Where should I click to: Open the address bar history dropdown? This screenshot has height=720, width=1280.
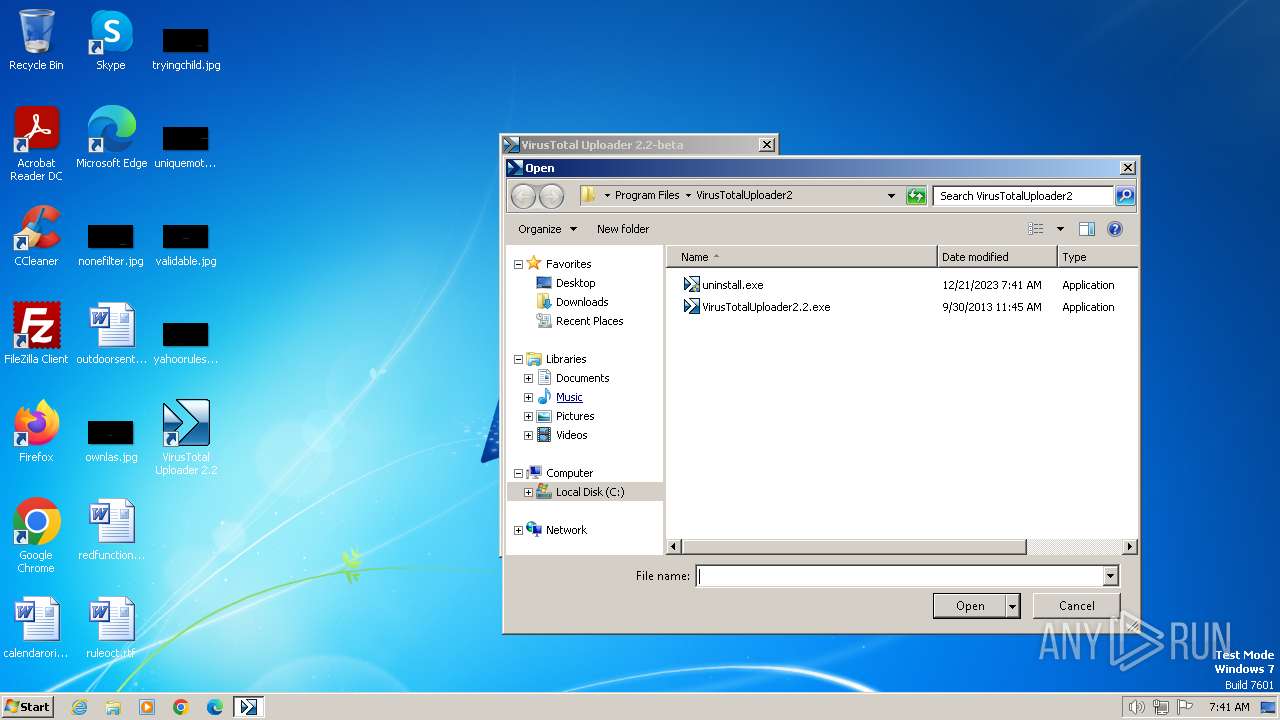pyautogui.click(x=891, y=196)
